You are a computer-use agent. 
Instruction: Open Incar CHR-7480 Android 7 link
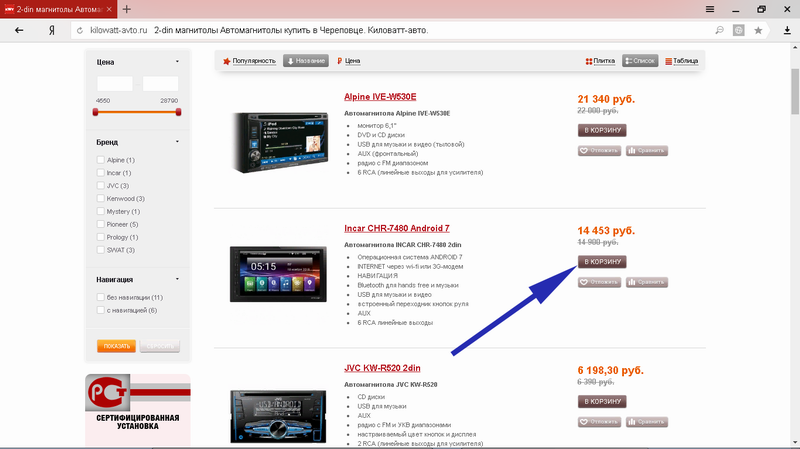coord(396,228)
